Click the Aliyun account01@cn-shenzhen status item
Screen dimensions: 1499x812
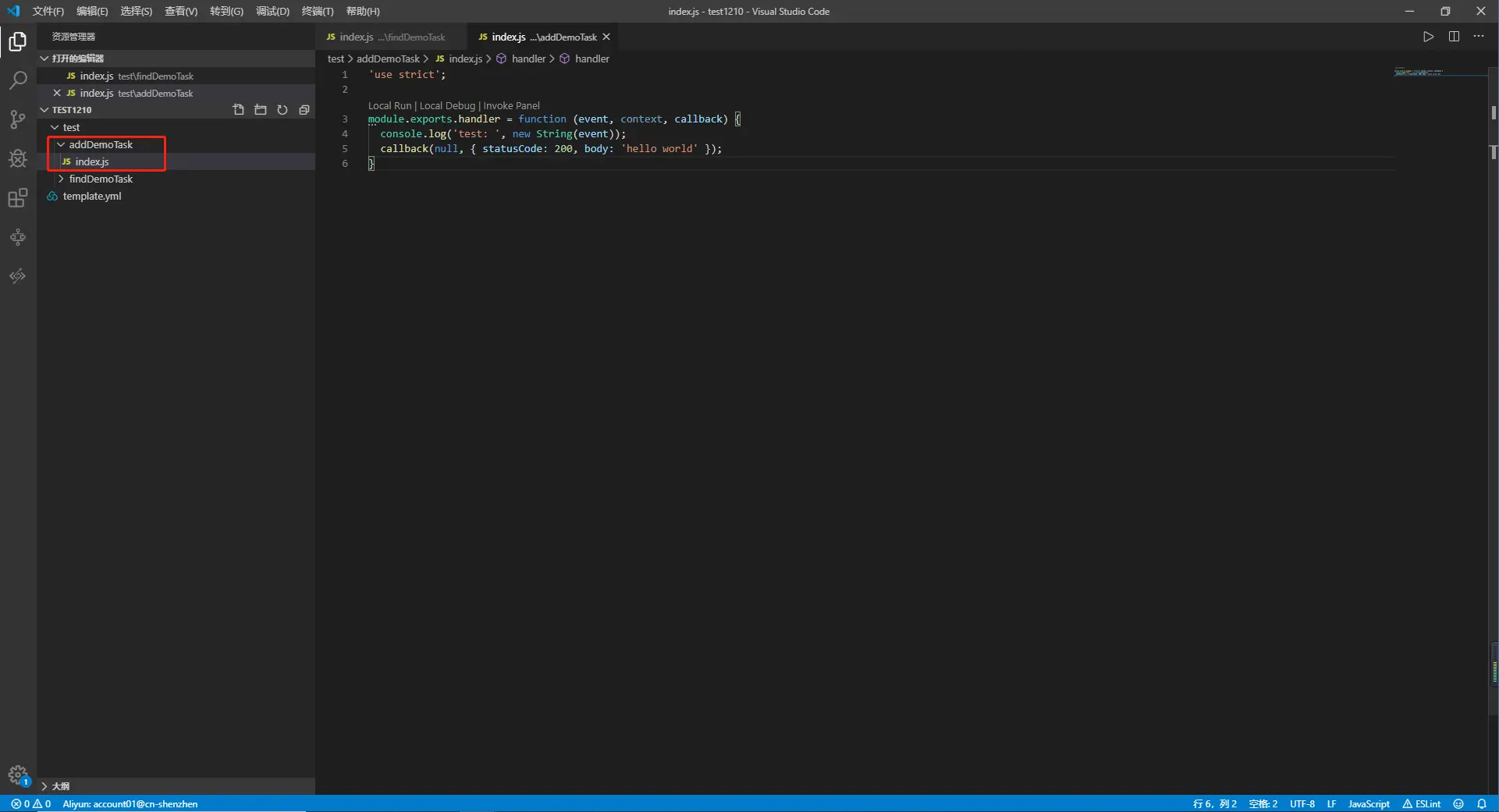coord(130,804)
